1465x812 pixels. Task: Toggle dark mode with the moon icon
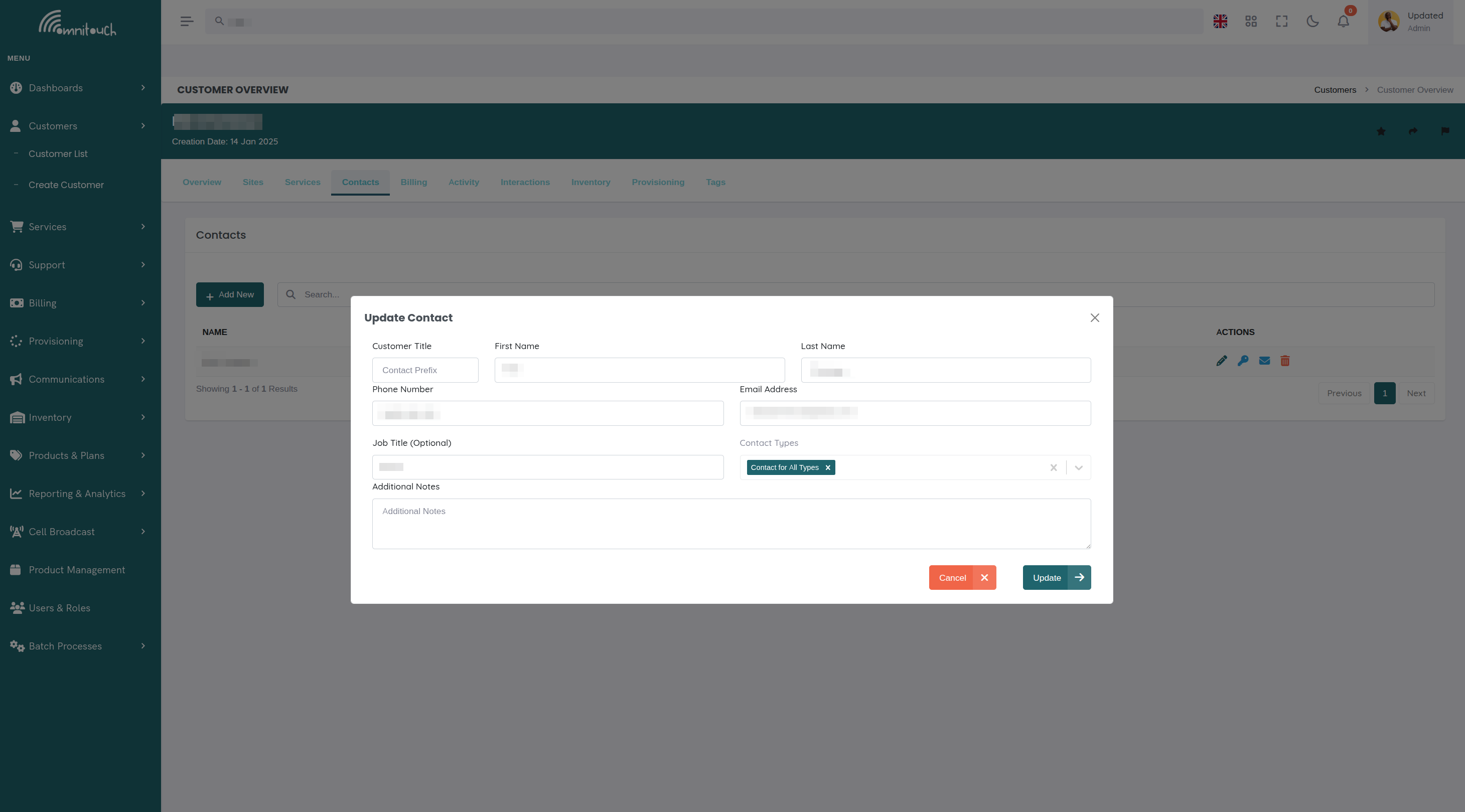tap(1312, 21)
